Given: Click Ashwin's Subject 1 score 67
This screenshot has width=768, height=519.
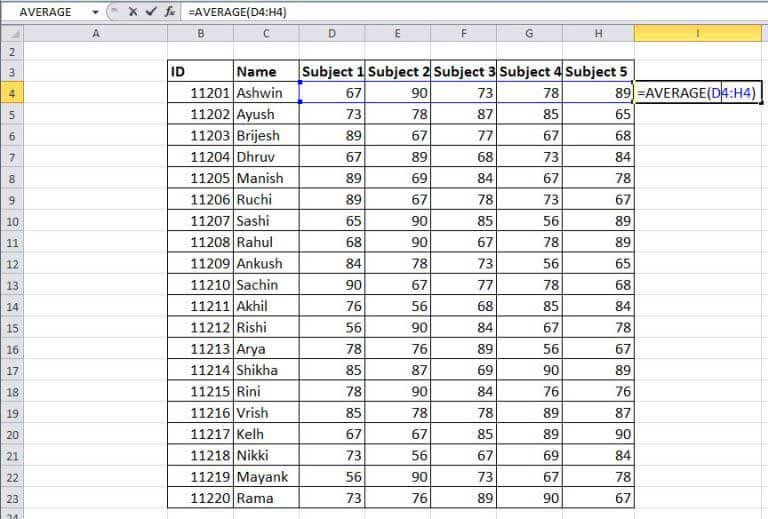Looking at the screenshot, I should pyautogui.click(x=332, y=93).
